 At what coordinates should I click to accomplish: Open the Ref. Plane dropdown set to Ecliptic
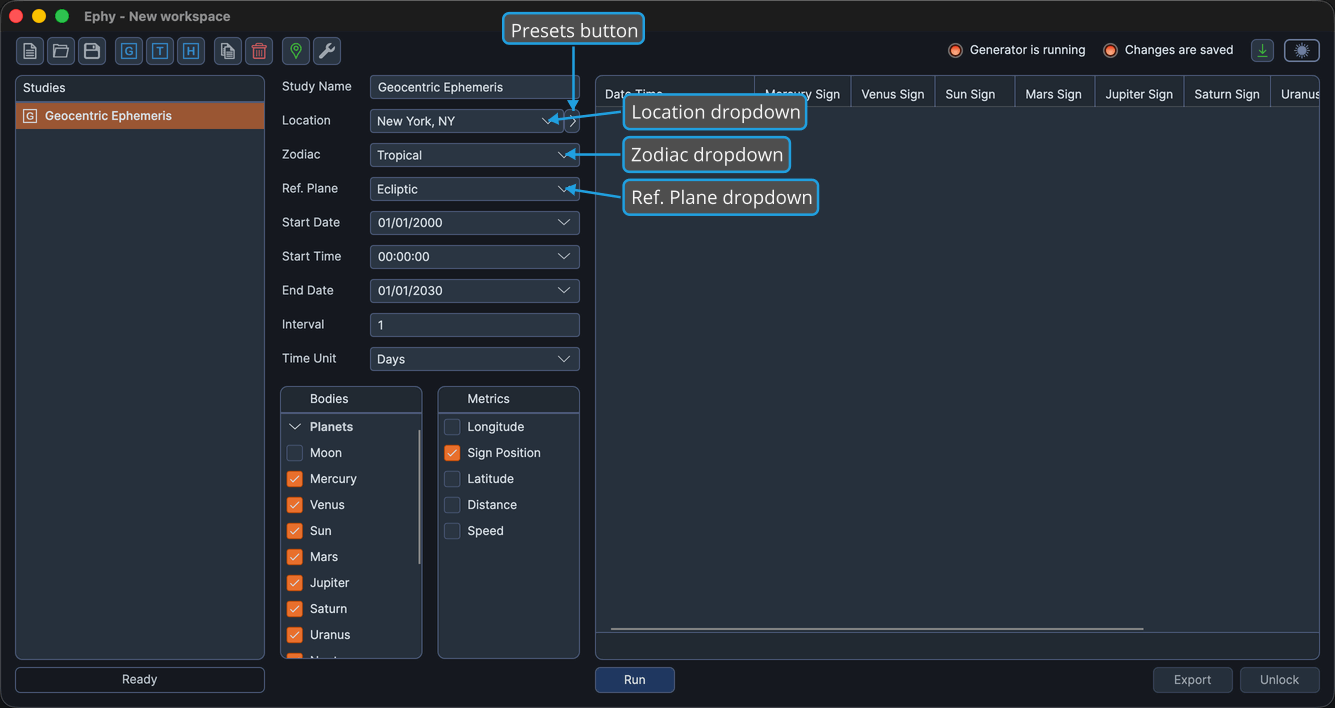tap(475, 189)
